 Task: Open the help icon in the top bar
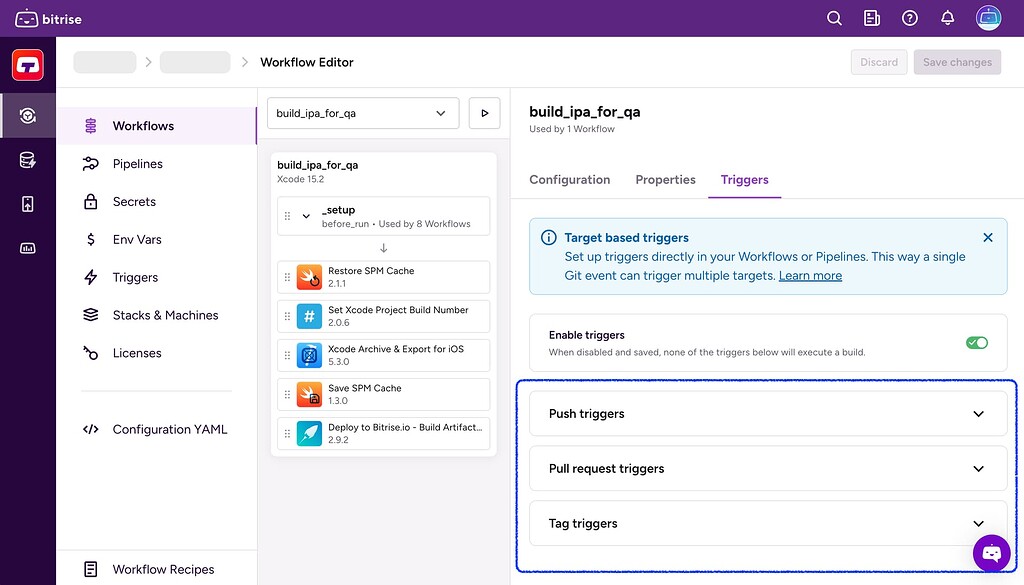point(909,18)
